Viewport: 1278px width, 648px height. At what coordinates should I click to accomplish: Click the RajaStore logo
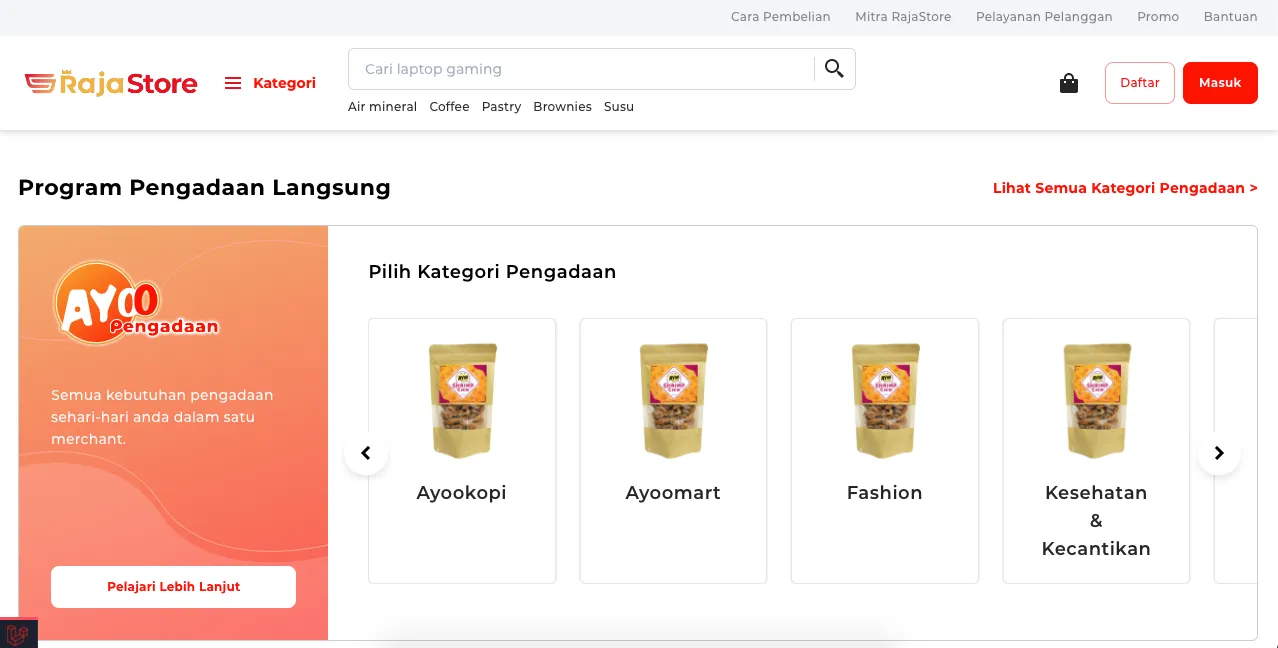pyautogui.click(x=111, y=83)
